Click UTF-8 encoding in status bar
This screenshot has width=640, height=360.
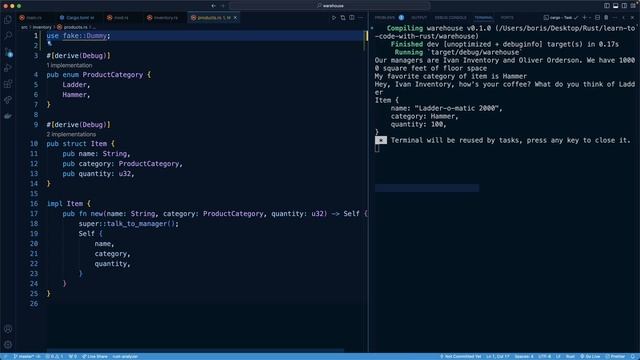pyautogui.click(x=544, y=356)
